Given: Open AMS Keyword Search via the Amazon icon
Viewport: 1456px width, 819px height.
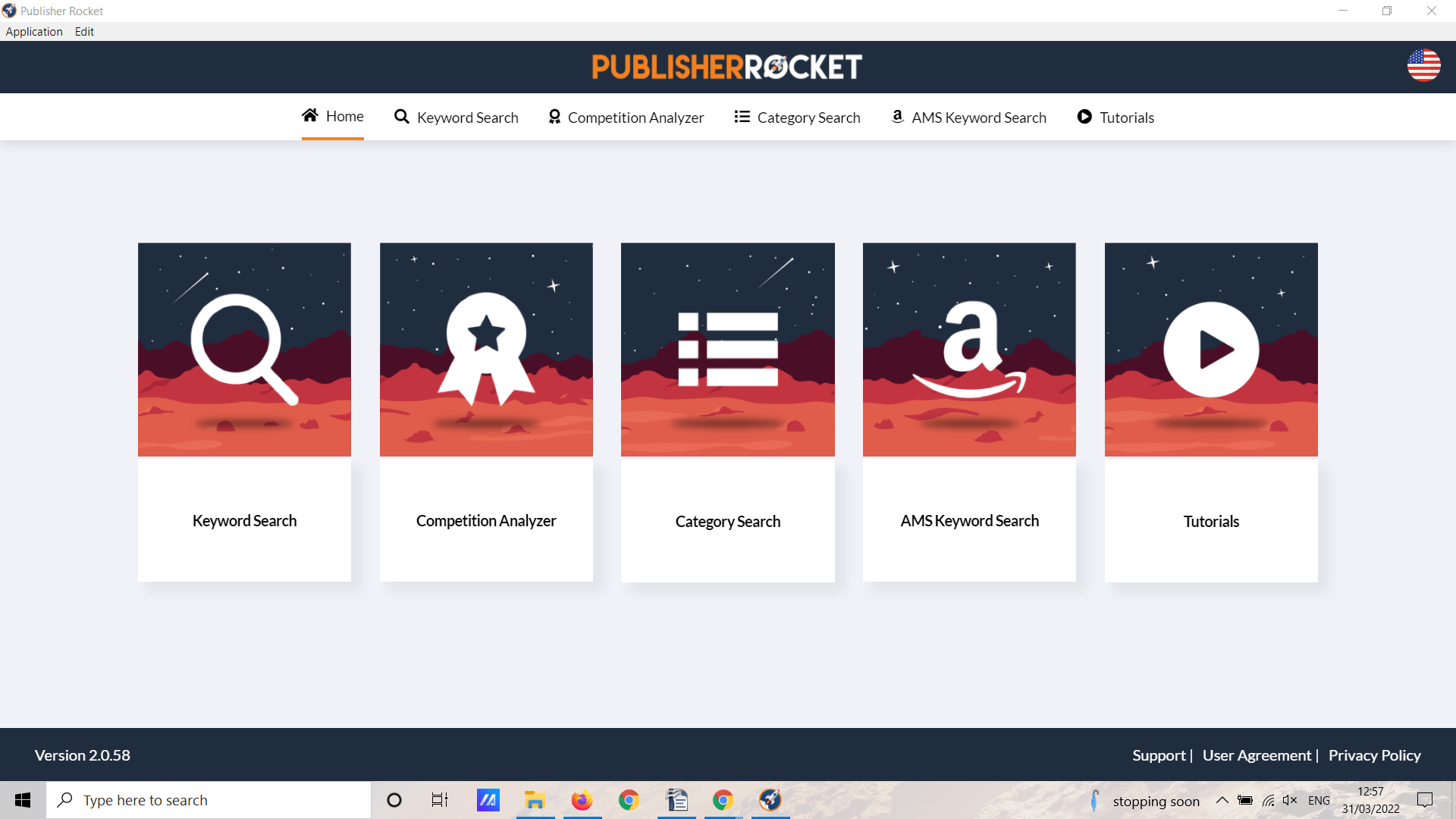Looking at the screenshot, I should pyautogui.click(x=897, y=117).
